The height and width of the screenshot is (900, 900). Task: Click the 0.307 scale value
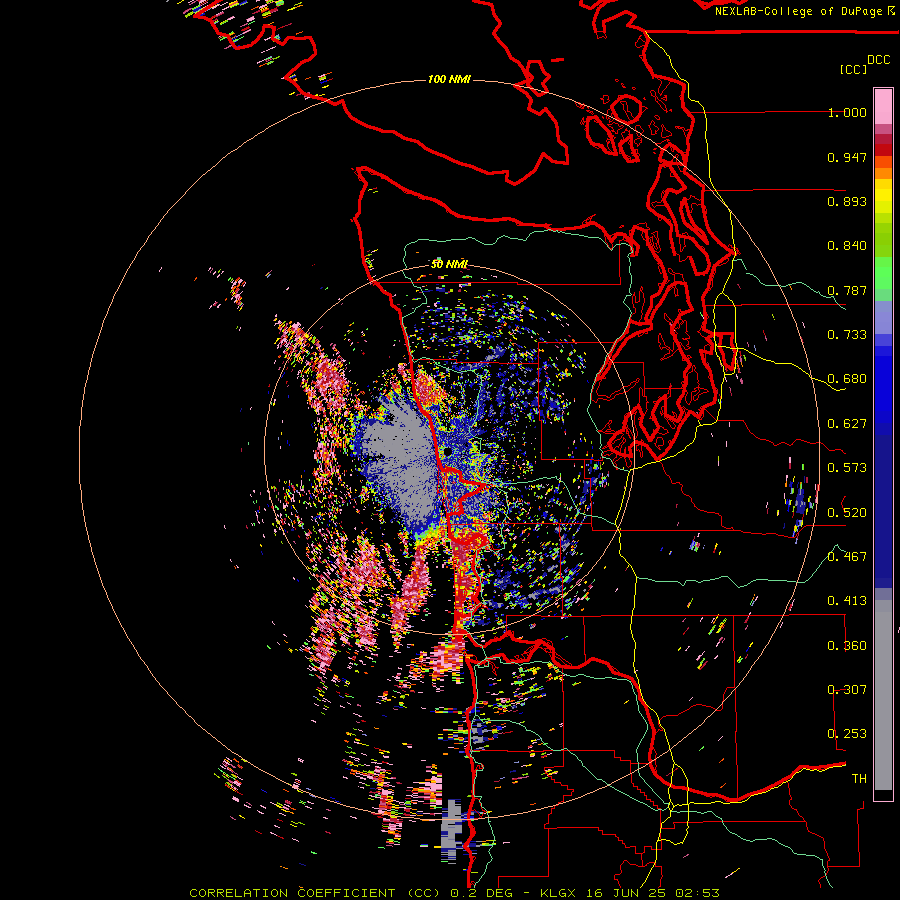point(847,689)
